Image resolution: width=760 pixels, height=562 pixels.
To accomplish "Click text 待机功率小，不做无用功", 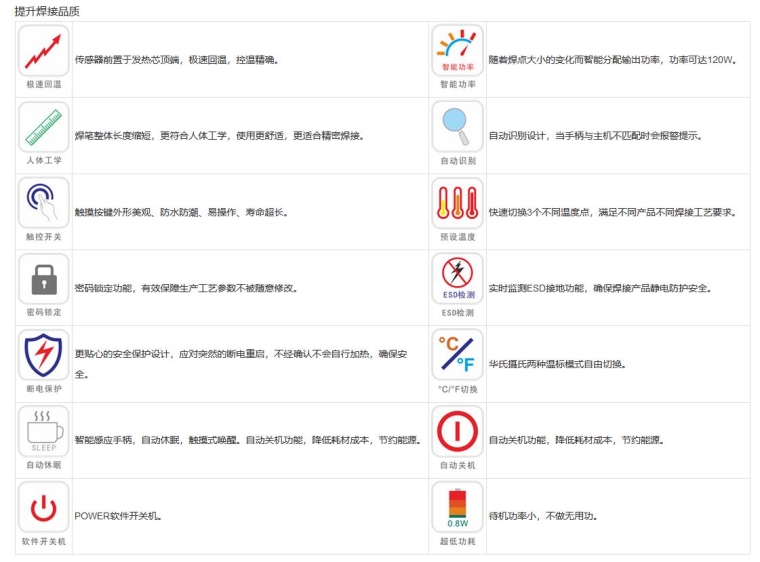I will pos(543,516).
